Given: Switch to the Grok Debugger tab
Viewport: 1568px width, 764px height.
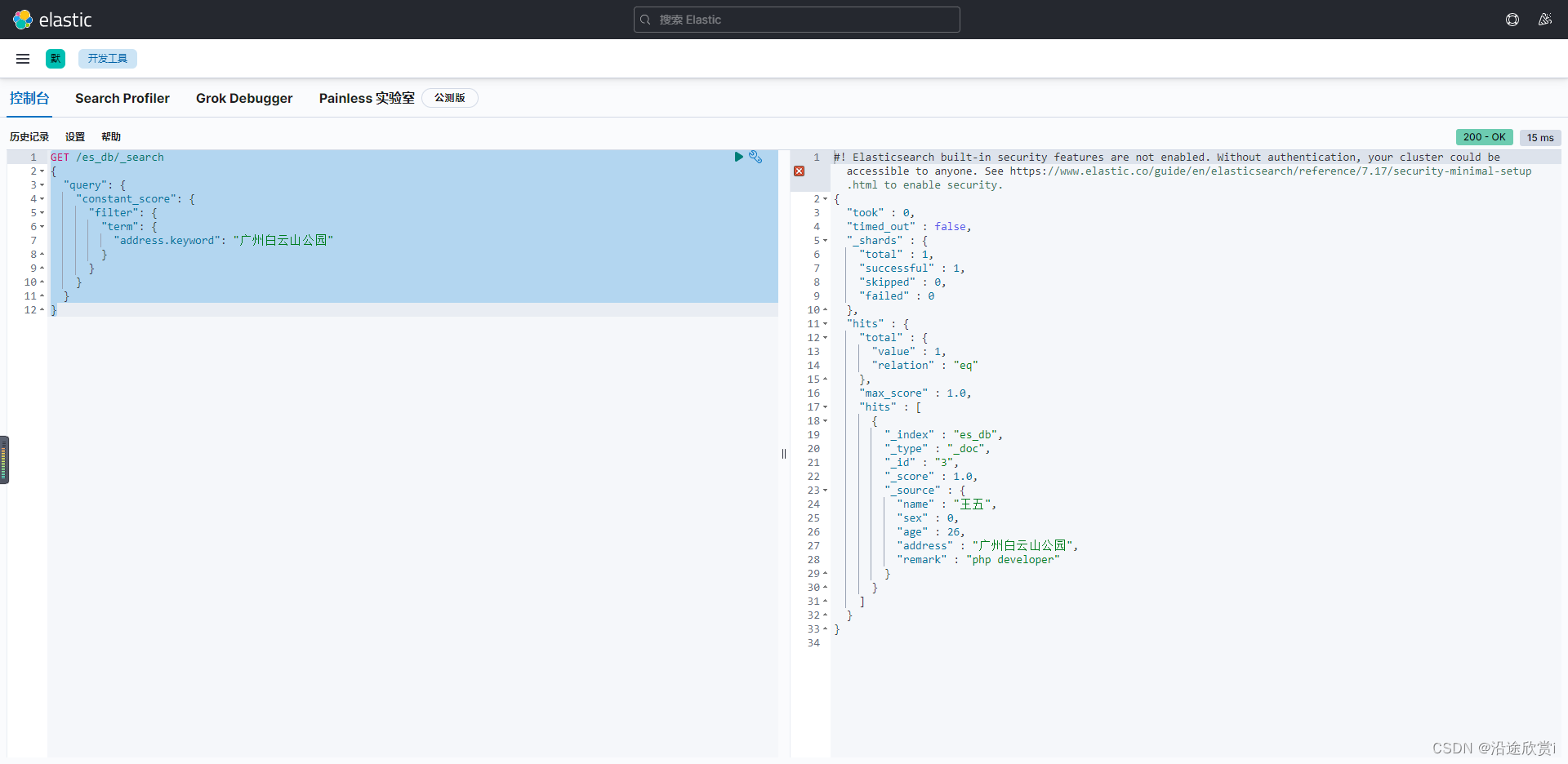Looking at the screenshot, I should tap(244, 98).
